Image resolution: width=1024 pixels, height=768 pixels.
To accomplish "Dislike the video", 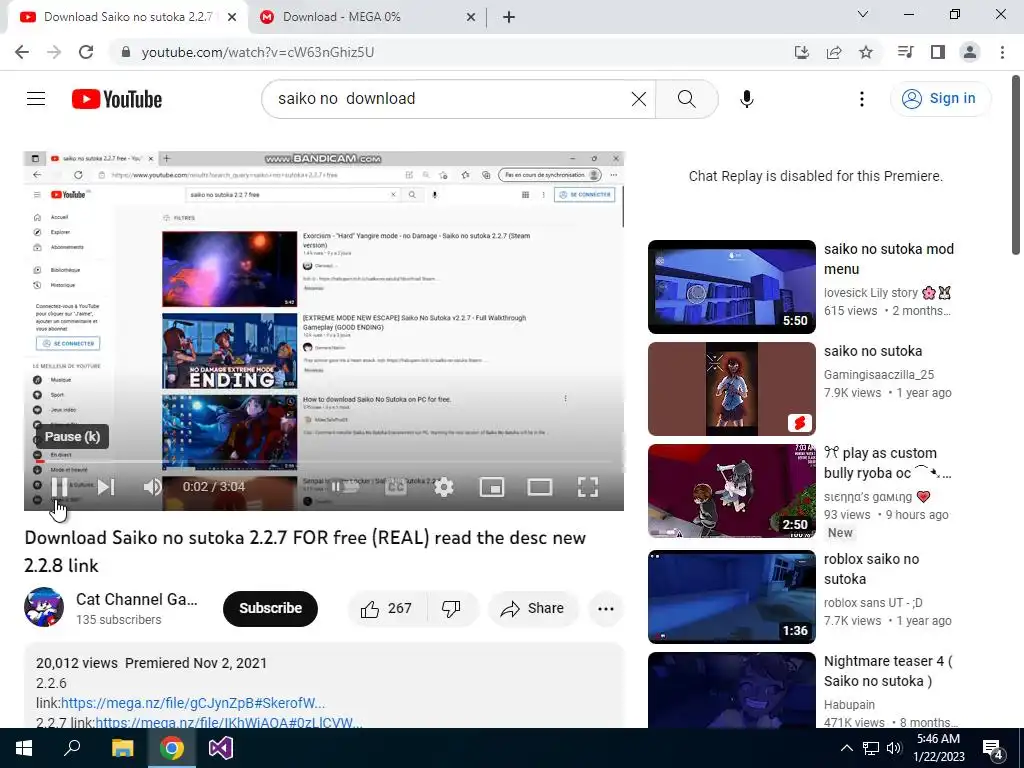I will coord(451,609).
